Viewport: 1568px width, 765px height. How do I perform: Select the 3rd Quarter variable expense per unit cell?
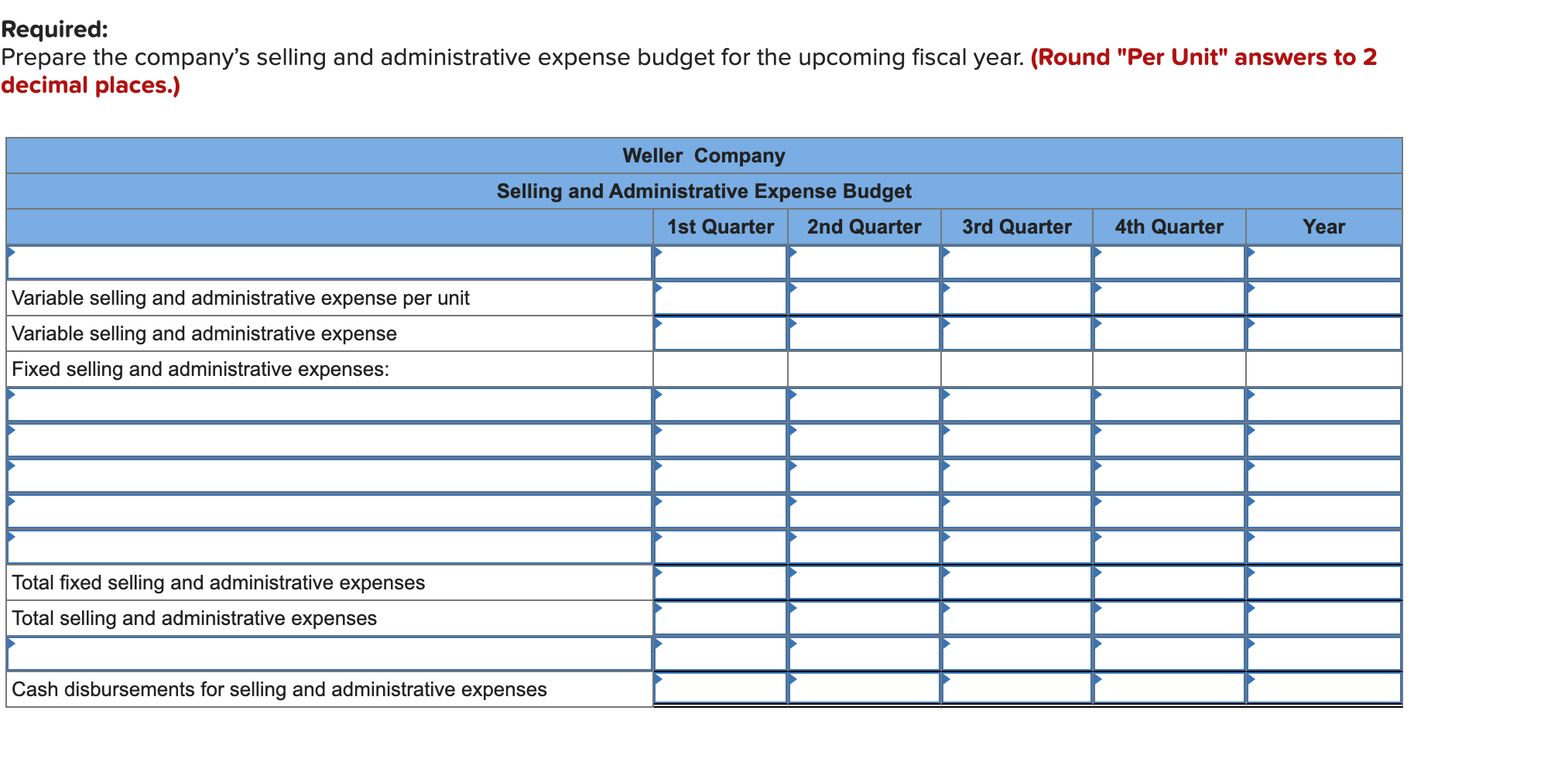(x=1017, y=298)
